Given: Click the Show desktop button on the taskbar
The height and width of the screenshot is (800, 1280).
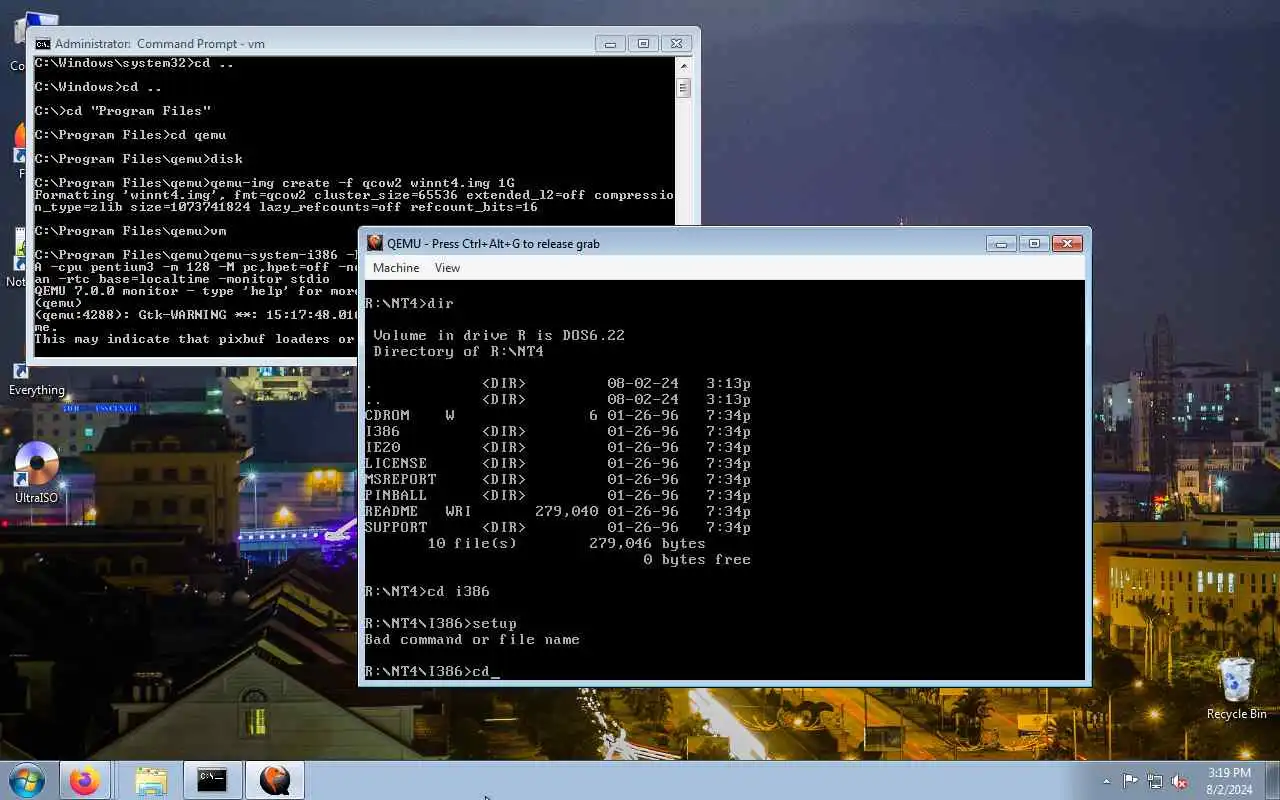Looking at the screenshot, I should (1272, 780).
